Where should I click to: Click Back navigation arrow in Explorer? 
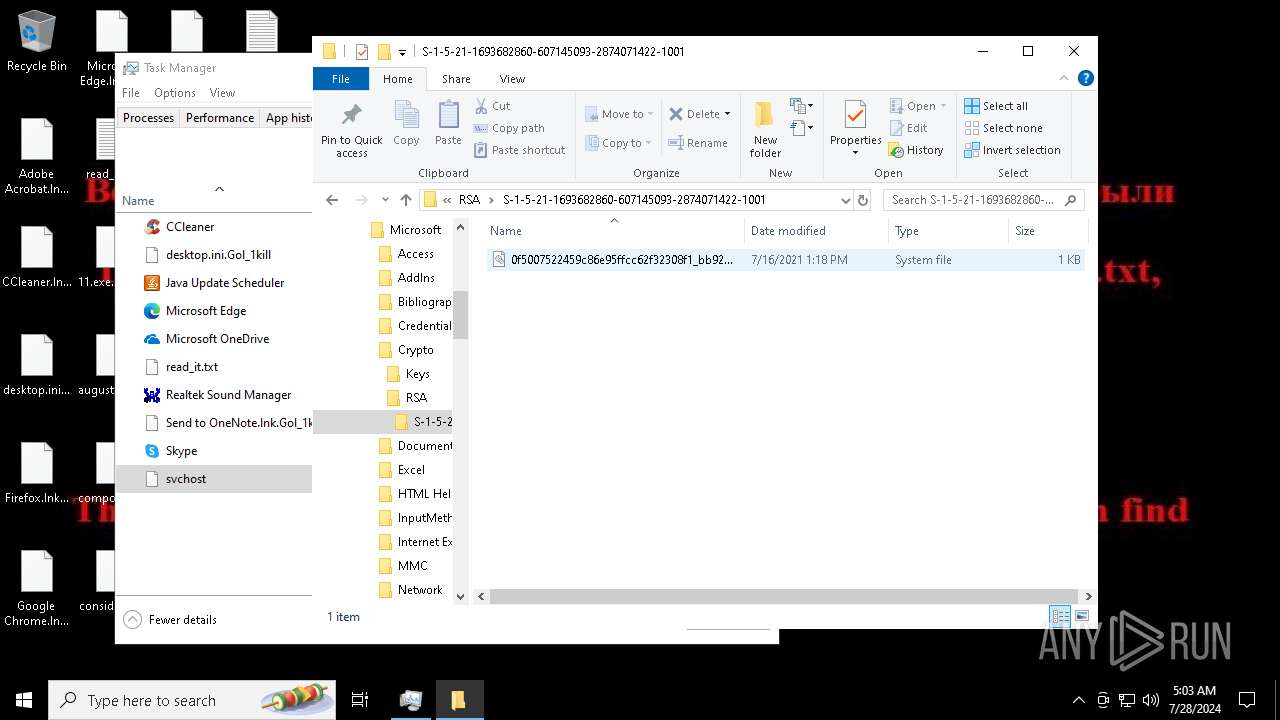pyautogui.click(x=332, y=200)
